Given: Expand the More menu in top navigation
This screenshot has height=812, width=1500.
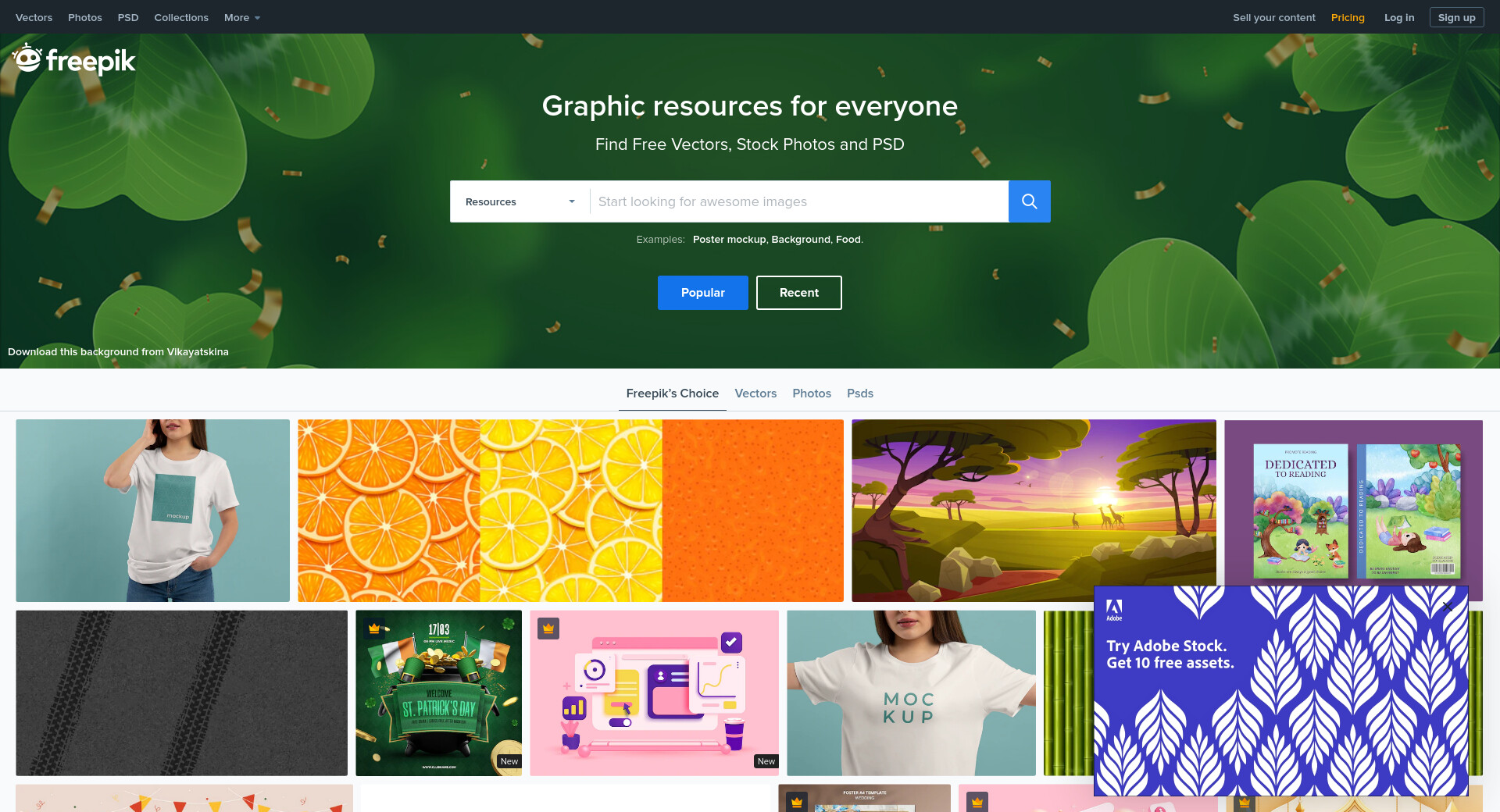Looking at the screenshot, I should tap(241, 17).
